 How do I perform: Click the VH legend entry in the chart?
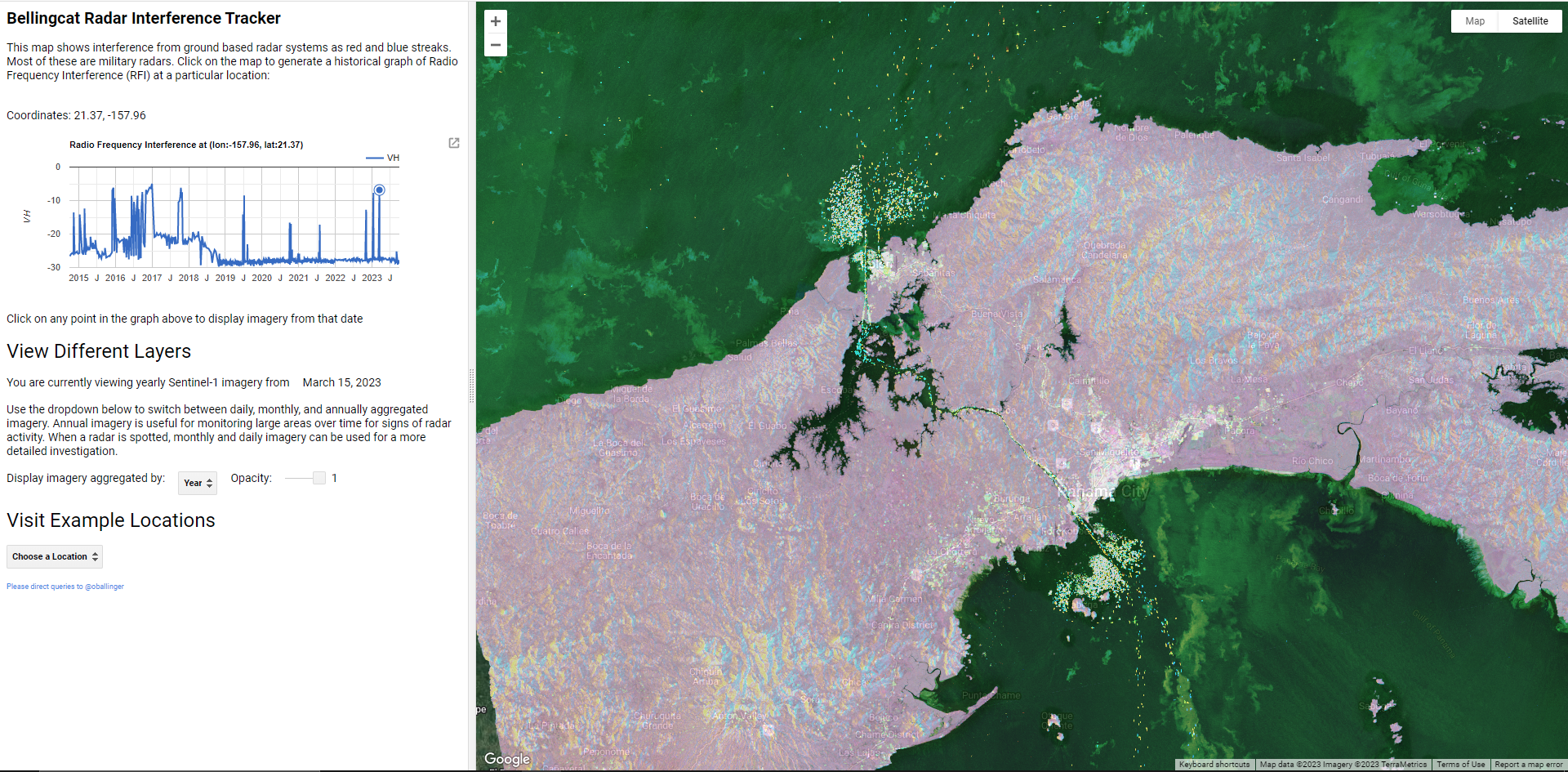(383, 158)
